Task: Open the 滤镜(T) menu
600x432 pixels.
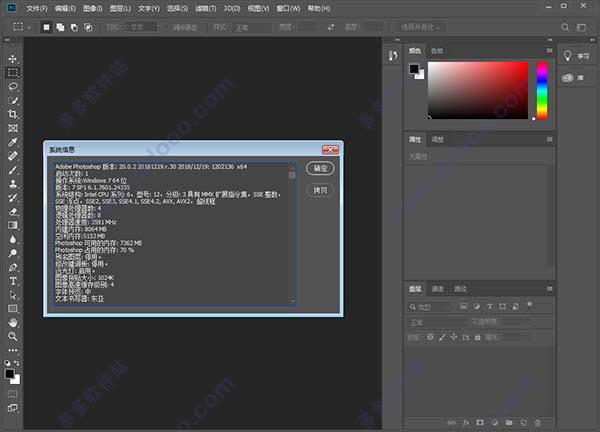Action: tap(205, 8)
